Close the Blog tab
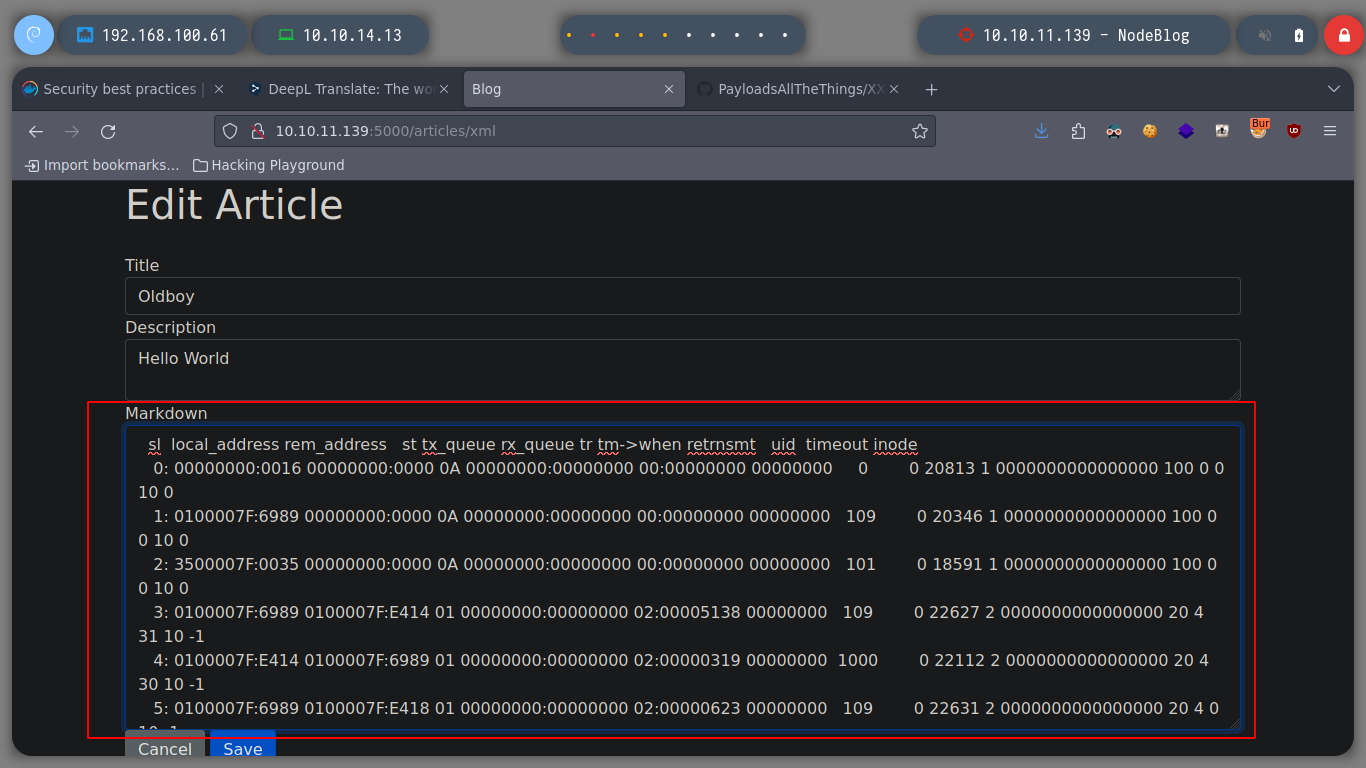1366x768 pixels. coord(669,89)
